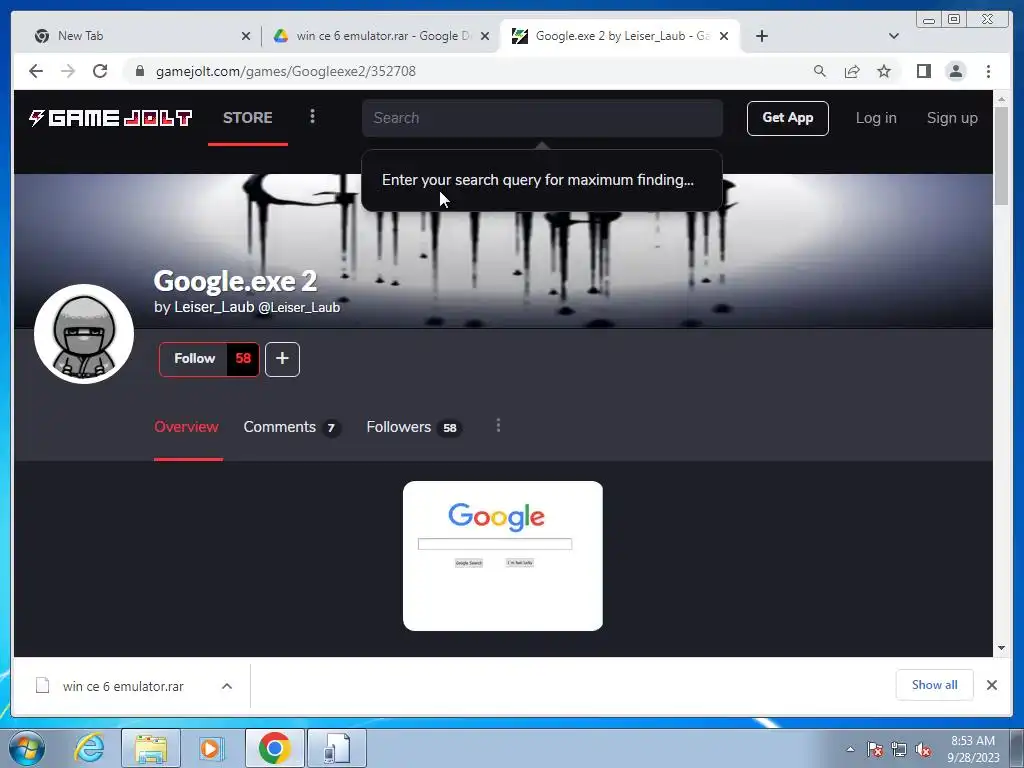1024x768 pixels.
Task: Open the Windows Start menu
Action: pyautogui.click(x=27, y=748)
